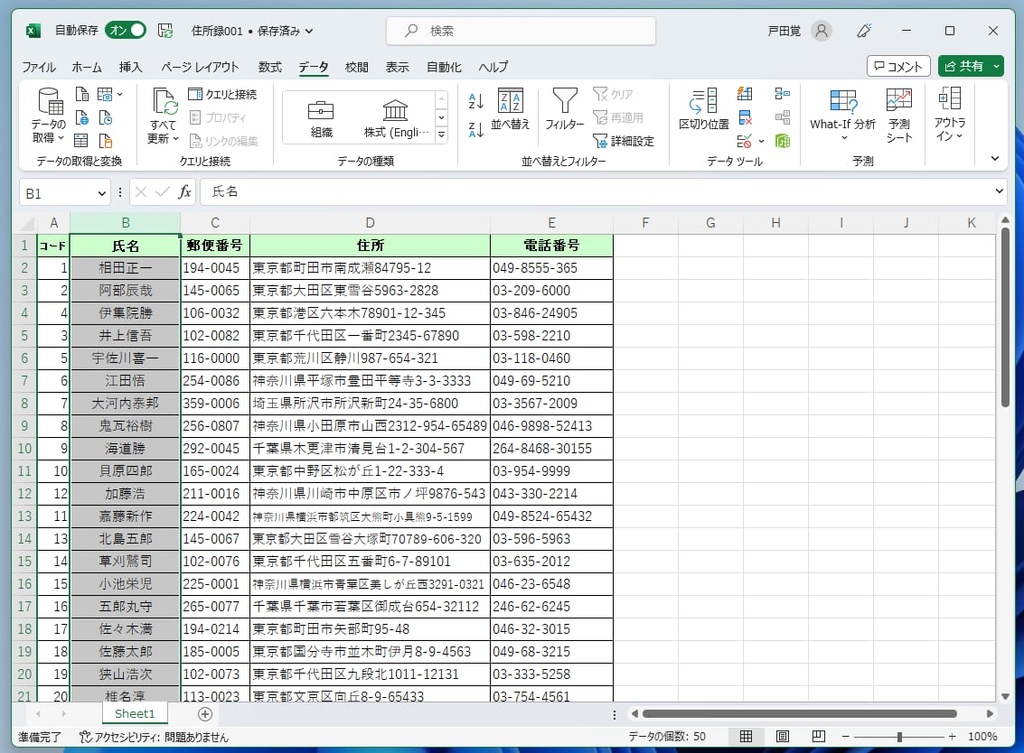Image resolution: width=1024 pixels, height=753 pixels.
Task: Click the Comments (コメント) button
Action: (x=898, y=66)
